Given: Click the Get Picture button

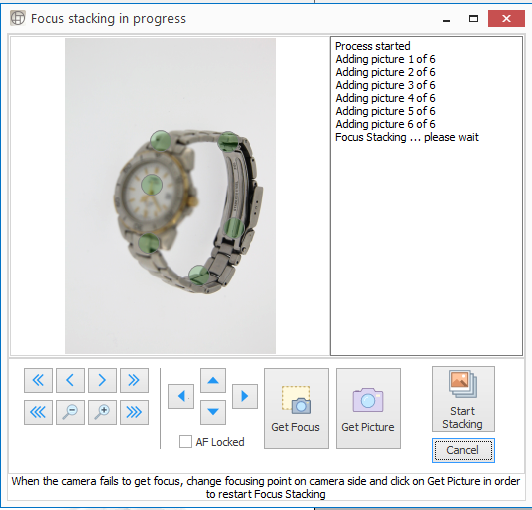Looking at the screenshot, I should point(368,409).
